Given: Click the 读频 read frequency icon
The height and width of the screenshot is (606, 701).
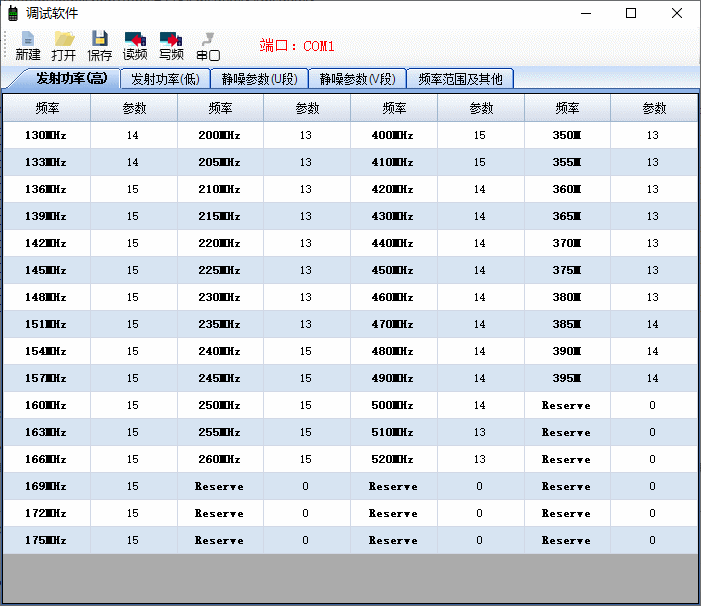Looking at the screenshot, I should coord(135,46).
